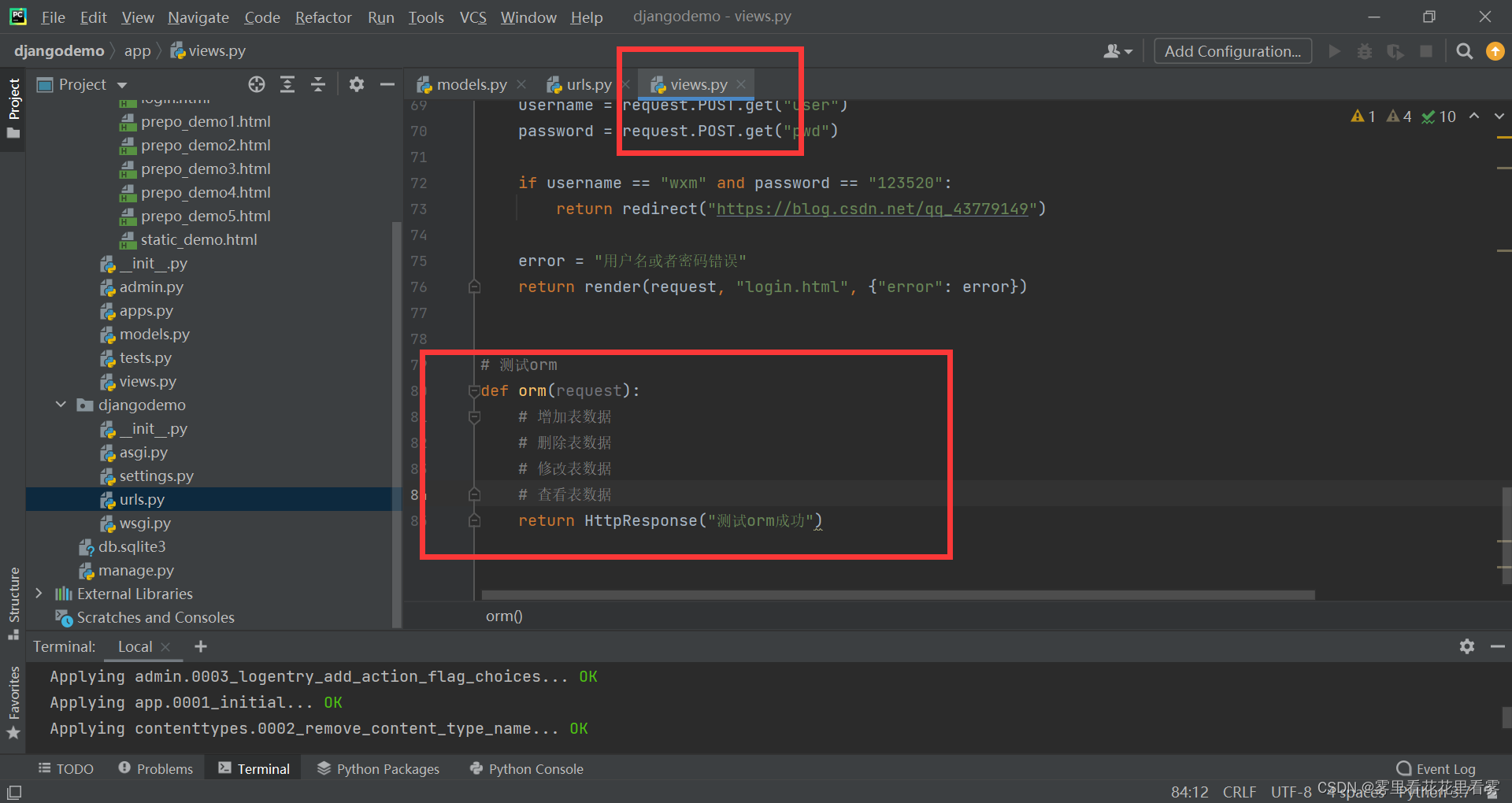Open the File menu
Screen dimensions: 1512x803
coord(53,17)
